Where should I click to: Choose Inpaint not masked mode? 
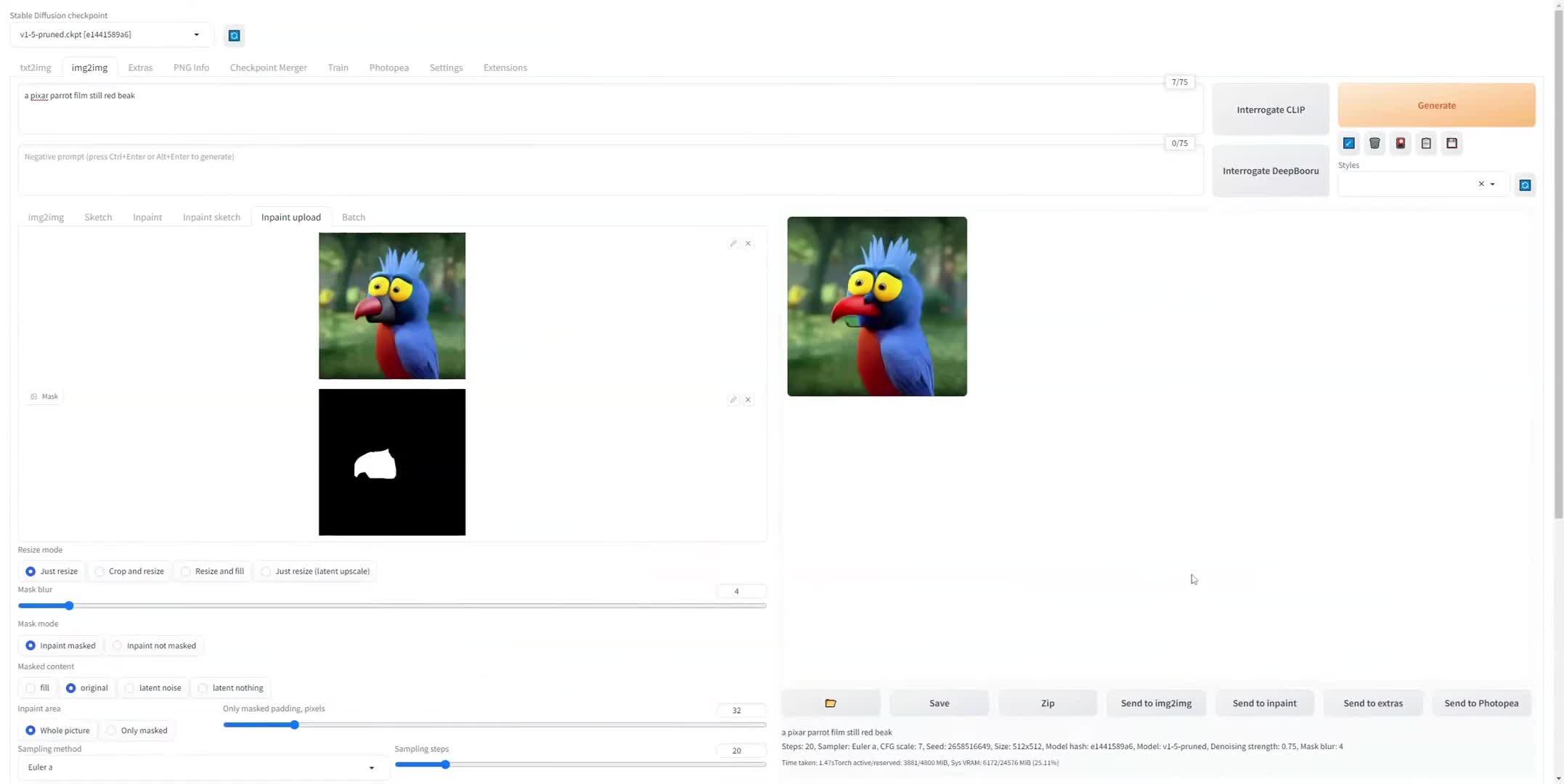click(x=118, y=645)
